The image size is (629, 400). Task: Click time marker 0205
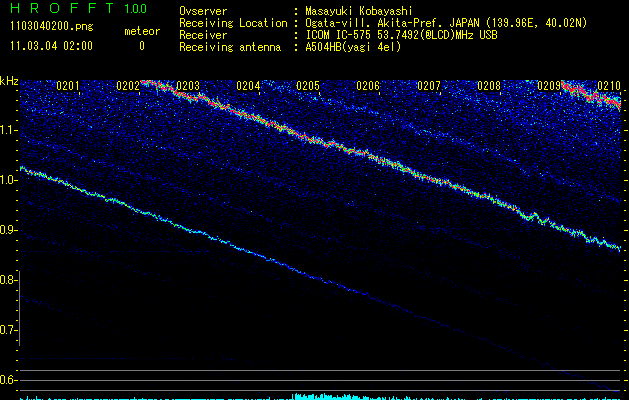(x=308, y=86)
